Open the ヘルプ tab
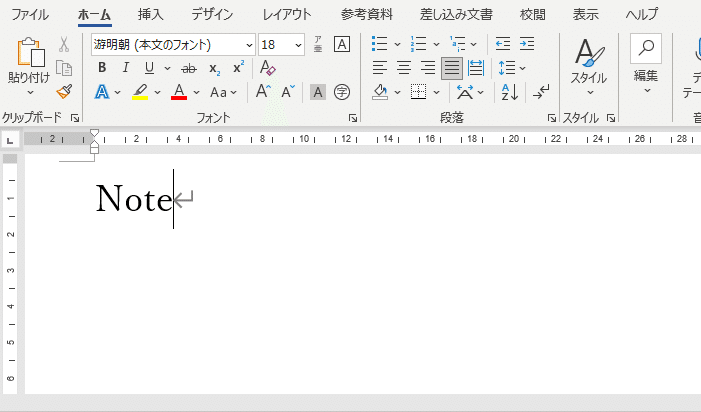Image resolution: width=701 pixels, height=412 pixels. pyautogui.click(x=642, y=15)
